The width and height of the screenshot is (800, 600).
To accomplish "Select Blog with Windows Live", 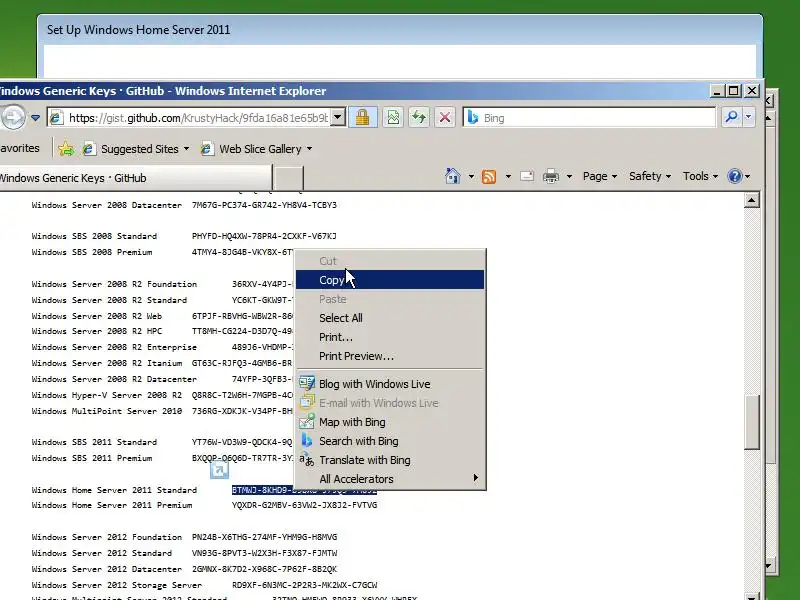I will [x=390, y=384].
